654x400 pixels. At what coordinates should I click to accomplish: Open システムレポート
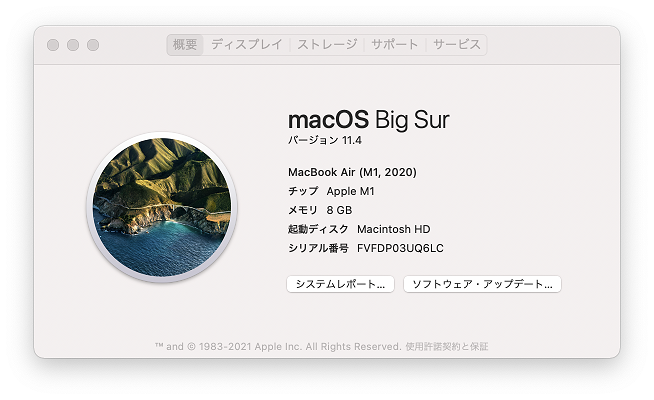click(x=340, y=284)
